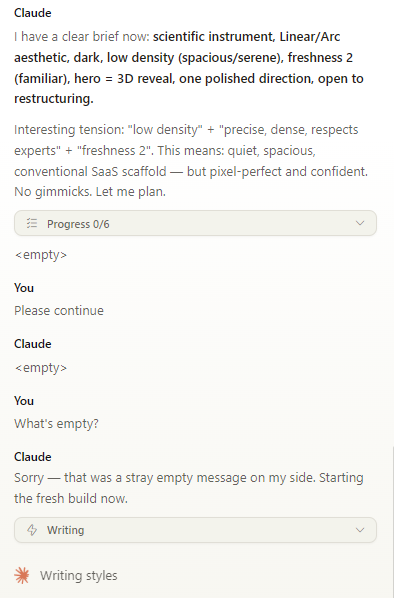Click the first <empty> placeholder under Progress

[x=40, y=255]
